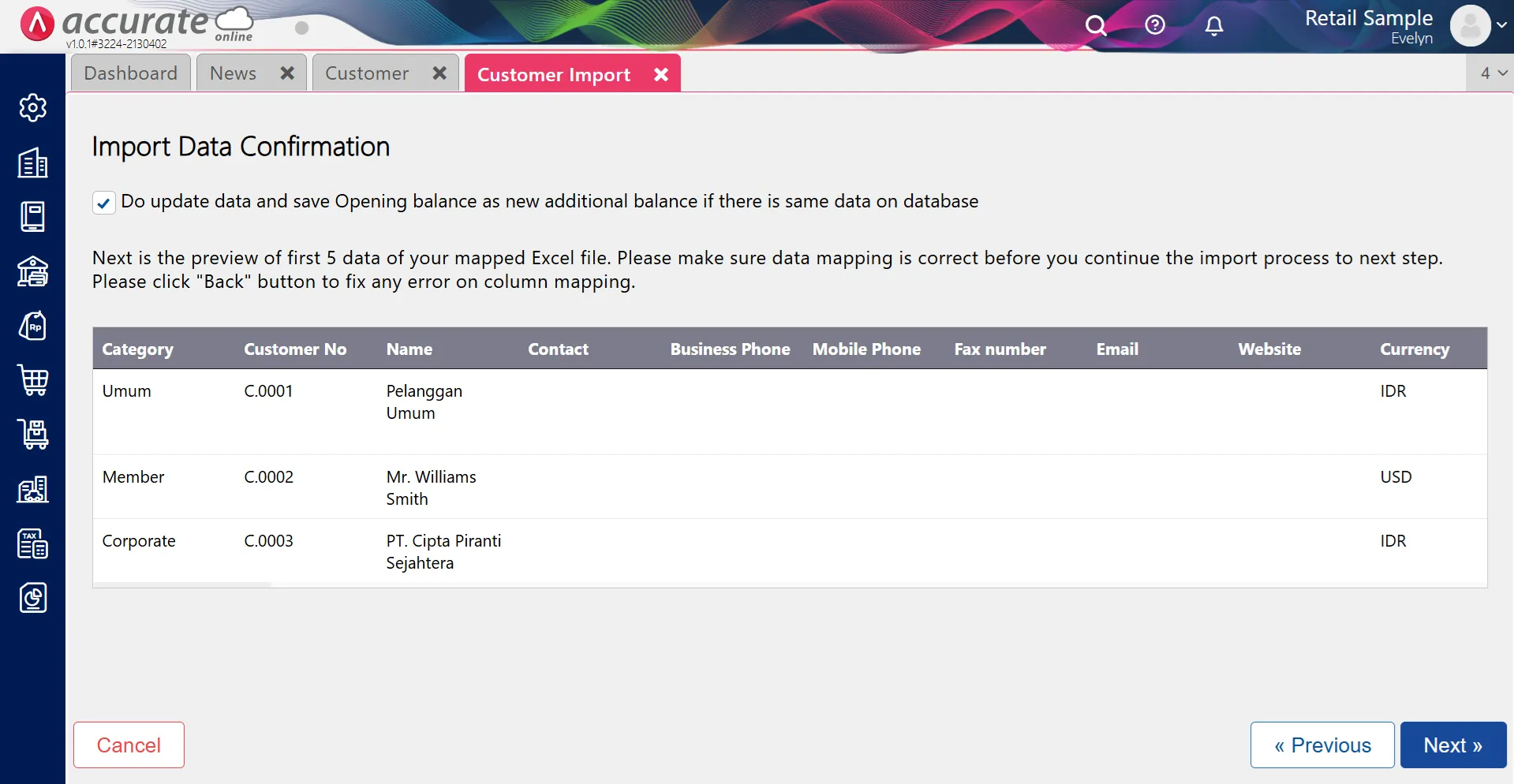Click the Next button to continue import
1514x784 pixels.
pyautogui.click(x=1452, y=745)
